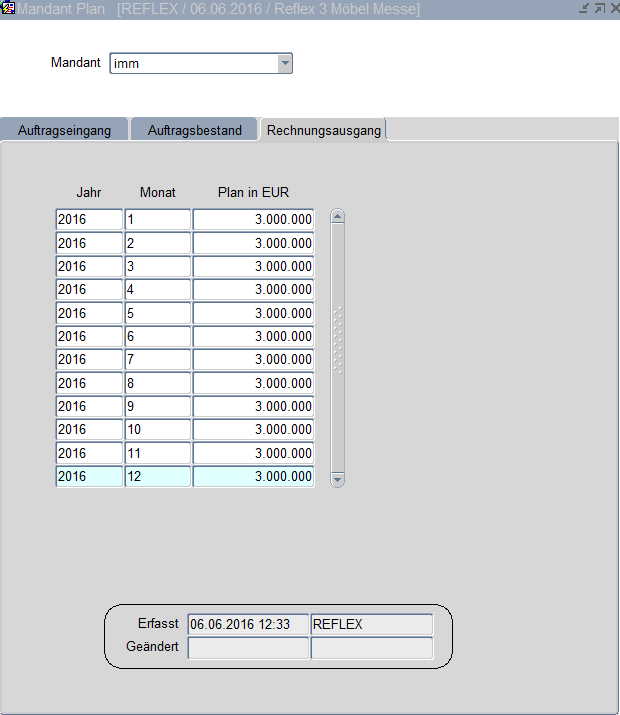Click the application icon in title bar
The height and width of the screenshot is (715, 620).
pyautogui.click(x=8, y=8)
